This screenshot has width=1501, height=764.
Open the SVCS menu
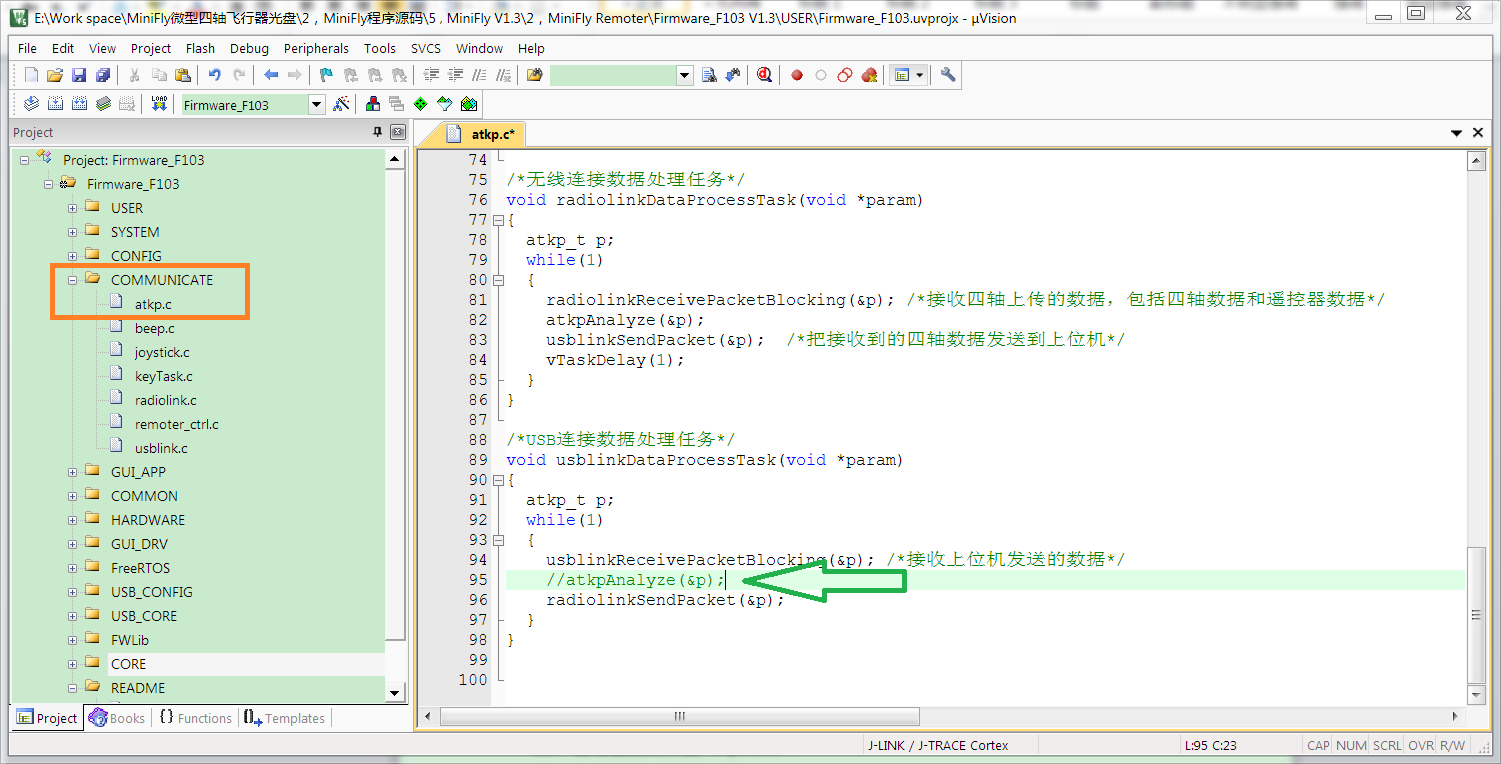425,48
